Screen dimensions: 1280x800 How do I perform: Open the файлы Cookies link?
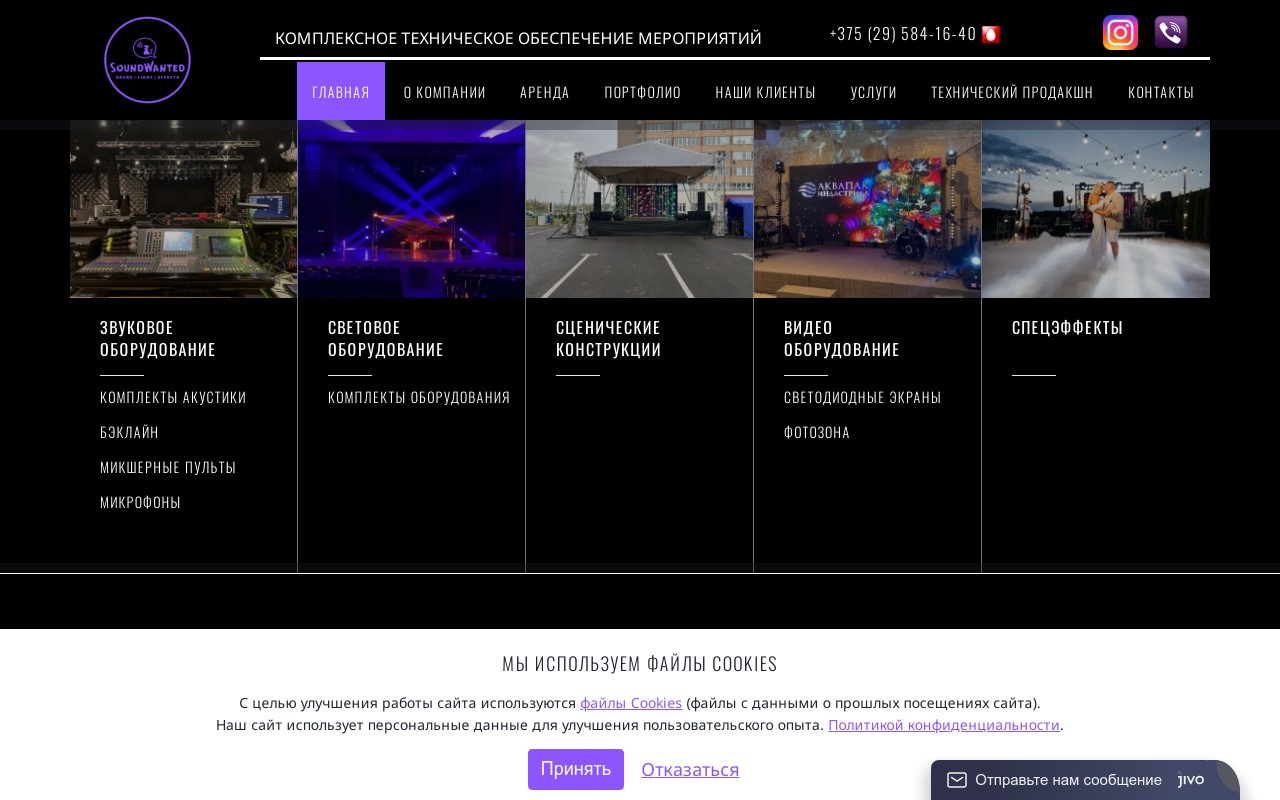(631, 703)
